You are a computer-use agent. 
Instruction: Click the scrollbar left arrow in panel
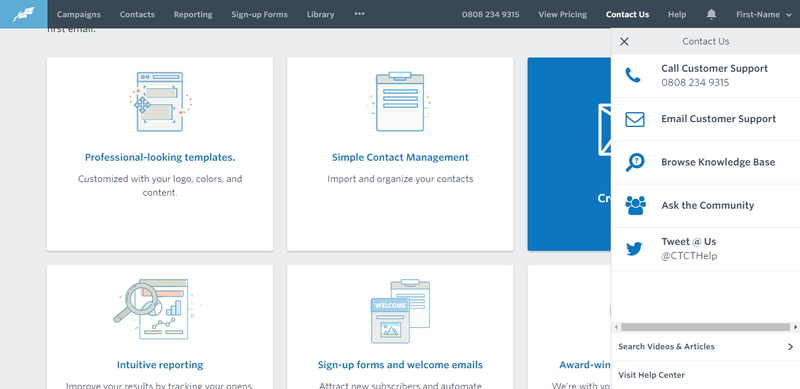tap(616, 327)
